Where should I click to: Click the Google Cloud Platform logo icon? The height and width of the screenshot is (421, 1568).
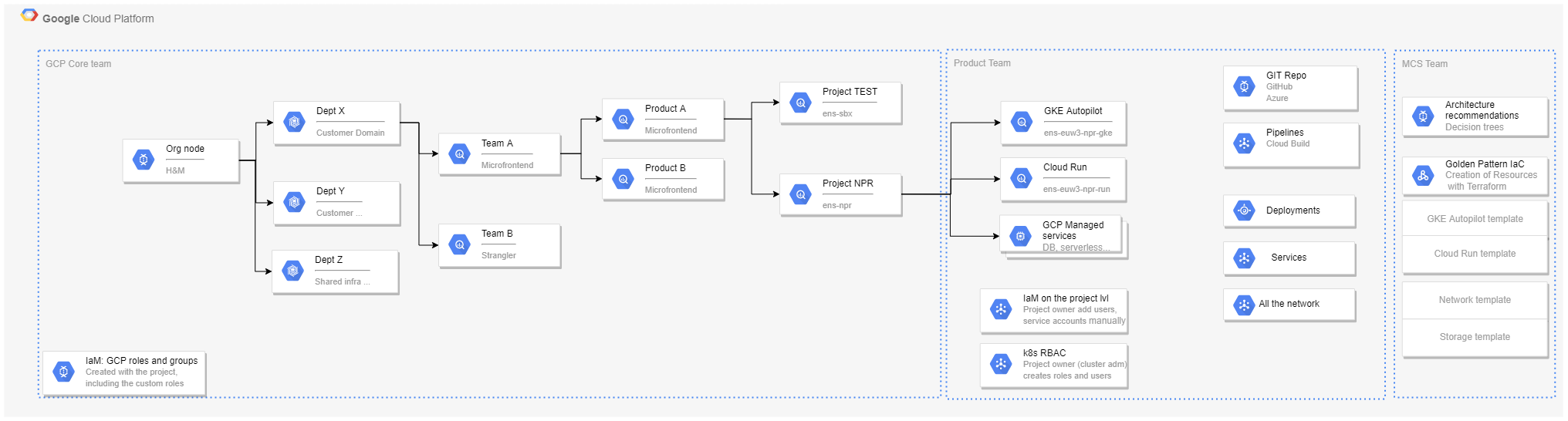(29, 16)
